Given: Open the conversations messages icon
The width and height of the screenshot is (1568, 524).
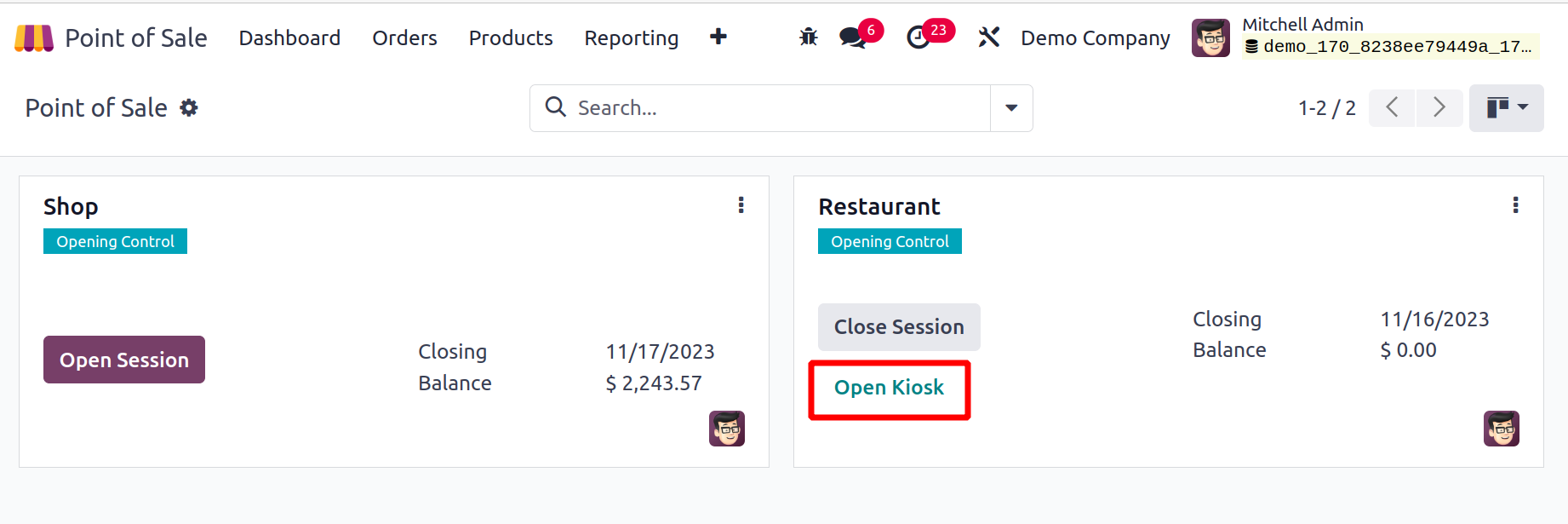Looking at the screenshot, I should (853, 37).
